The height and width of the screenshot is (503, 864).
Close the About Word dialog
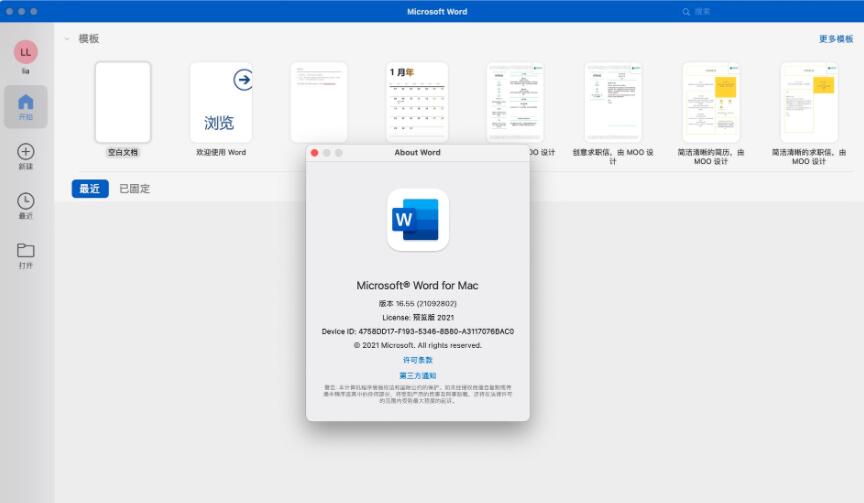tap(315, 153)
